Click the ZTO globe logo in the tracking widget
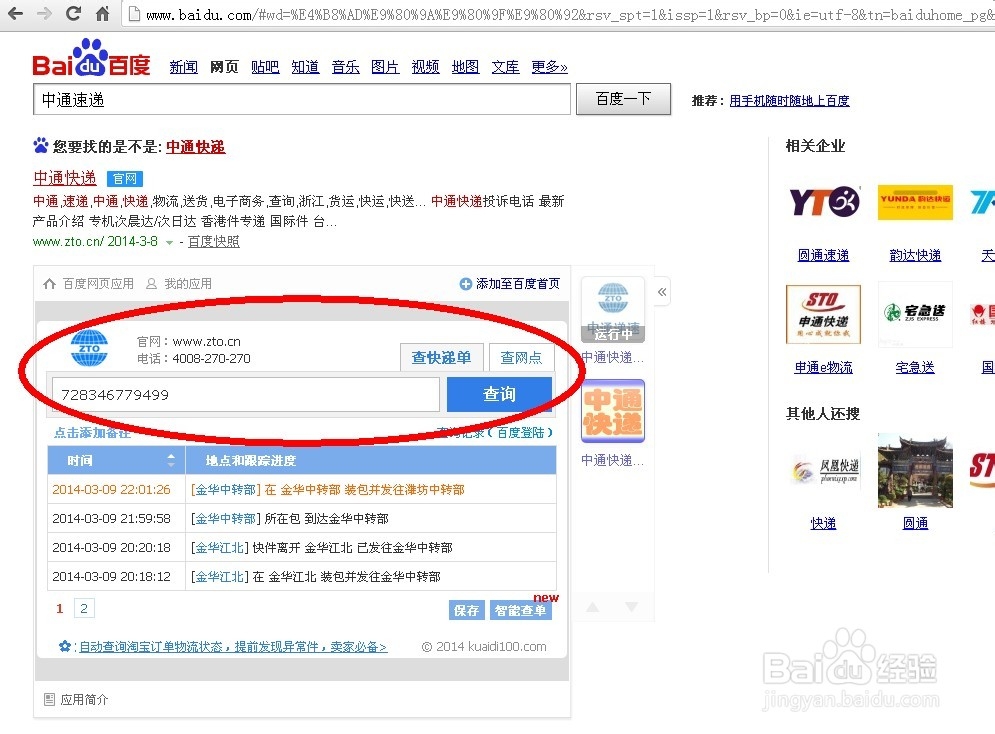 (89, 348)
